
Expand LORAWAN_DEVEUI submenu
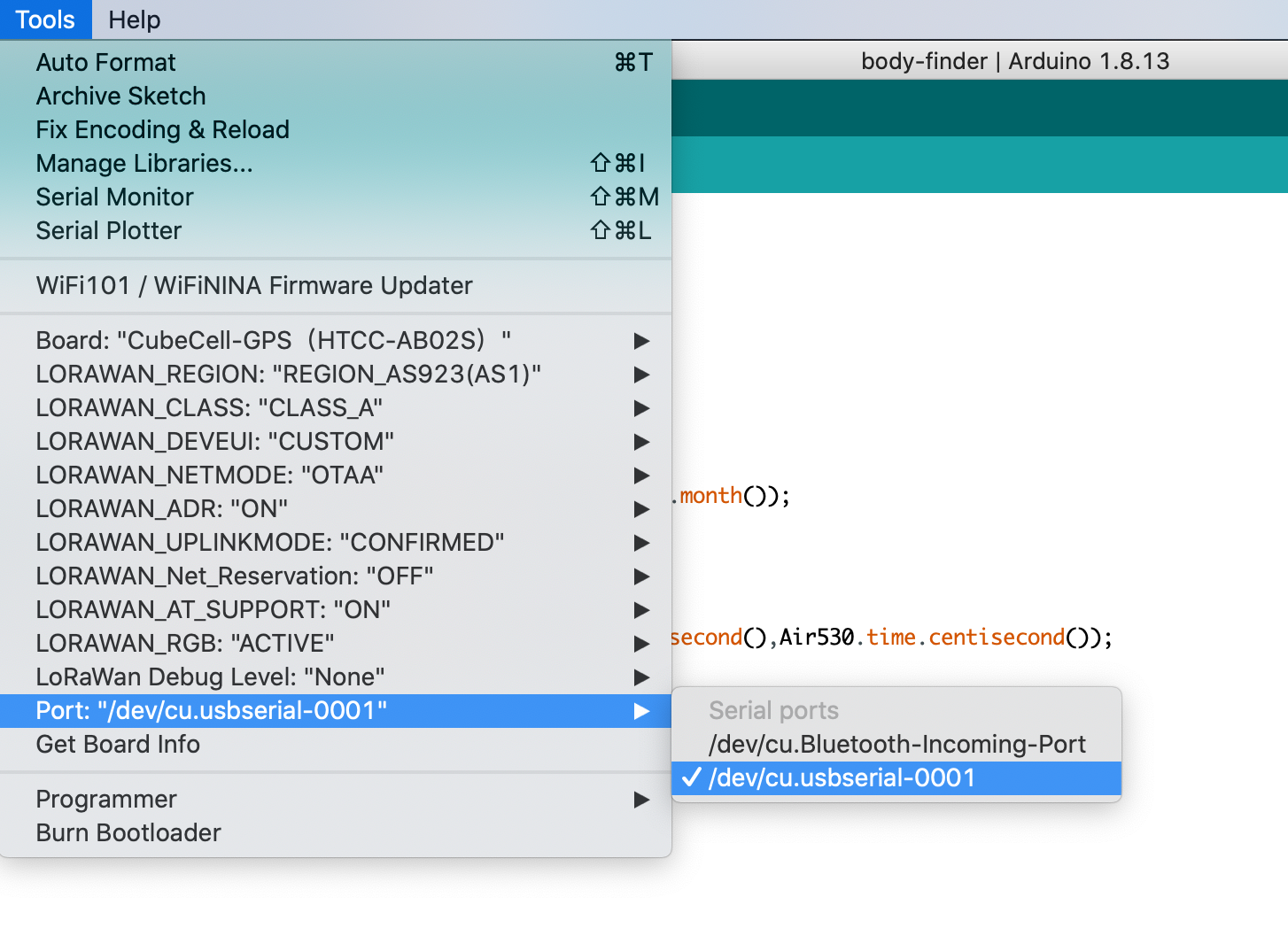pos(336,441)
